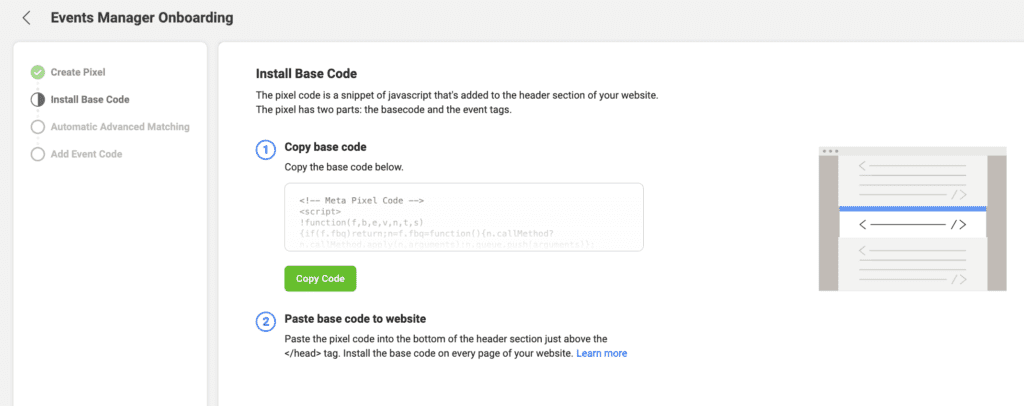Click the circled number 2 step icon
The width and height of the screenshot is (1024, 406).
click(265, 322)
